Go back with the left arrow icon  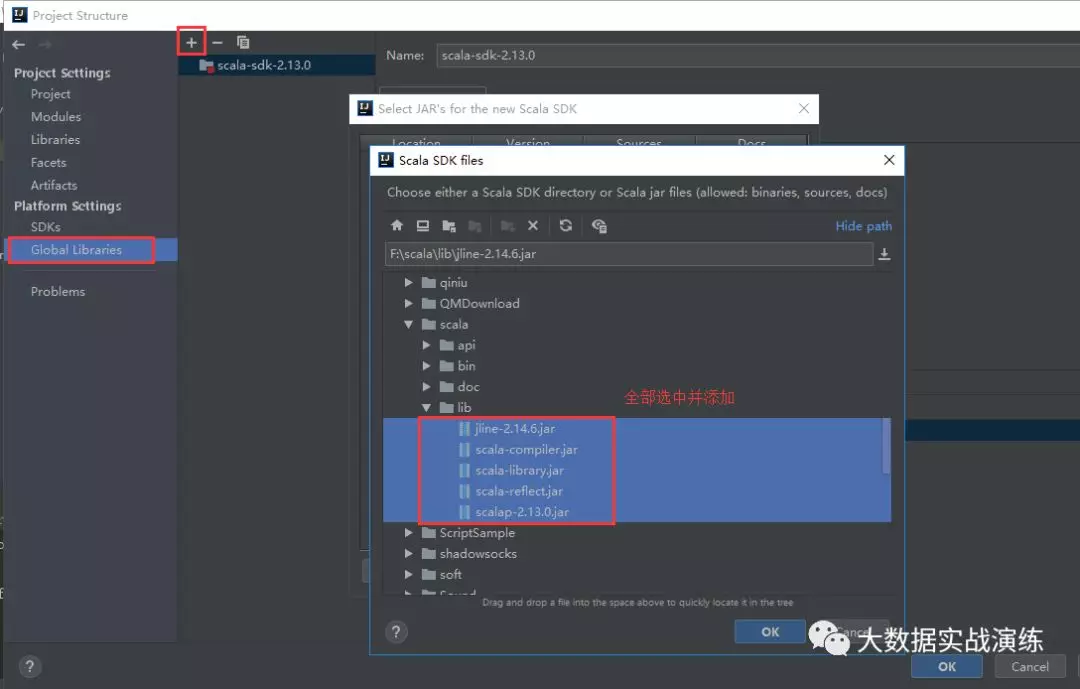pos(19,45)
